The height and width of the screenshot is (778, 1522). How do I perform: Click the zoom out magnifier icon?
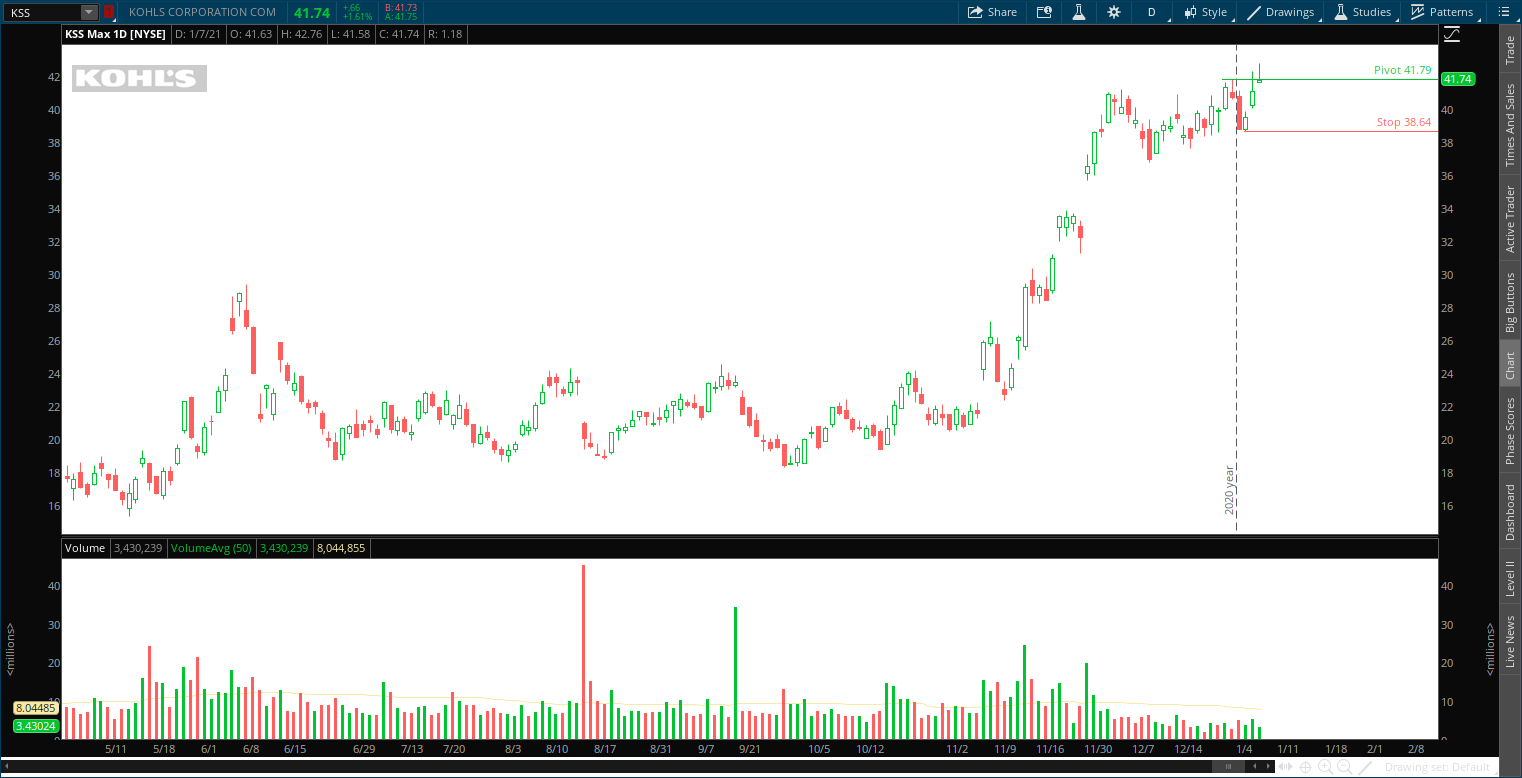click(x=1344, y=767)
